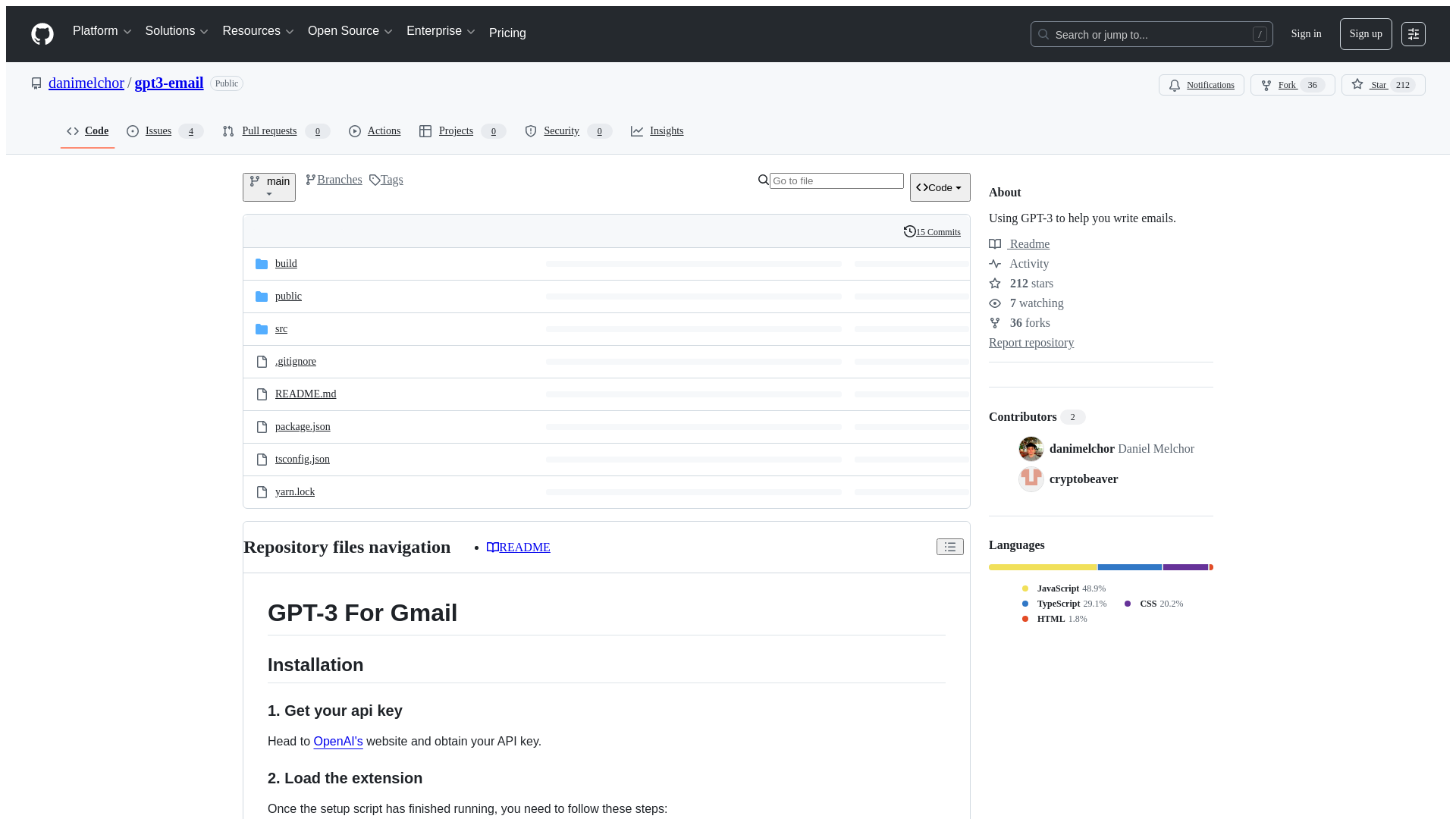
Task: Open the Code dropdown button
Action: 940,187
